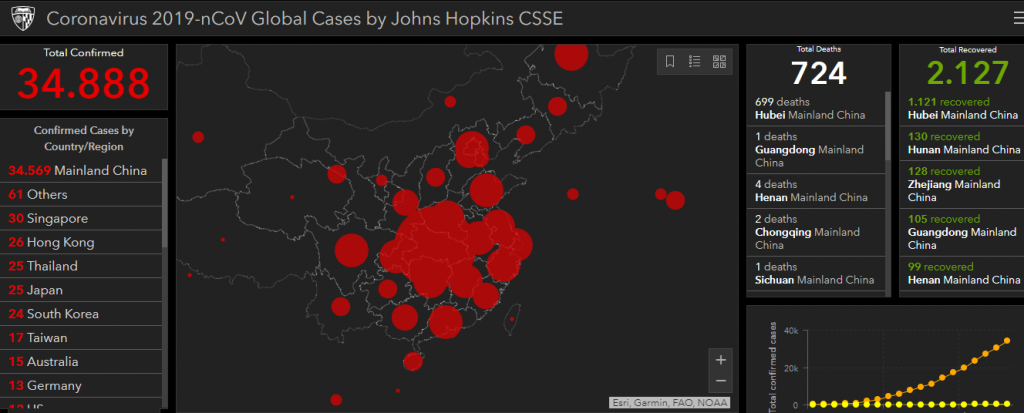The width and height of the screenshot is (1024, 413).
Task: Select Mainland China in the country list
Action: tap(80, 170)
